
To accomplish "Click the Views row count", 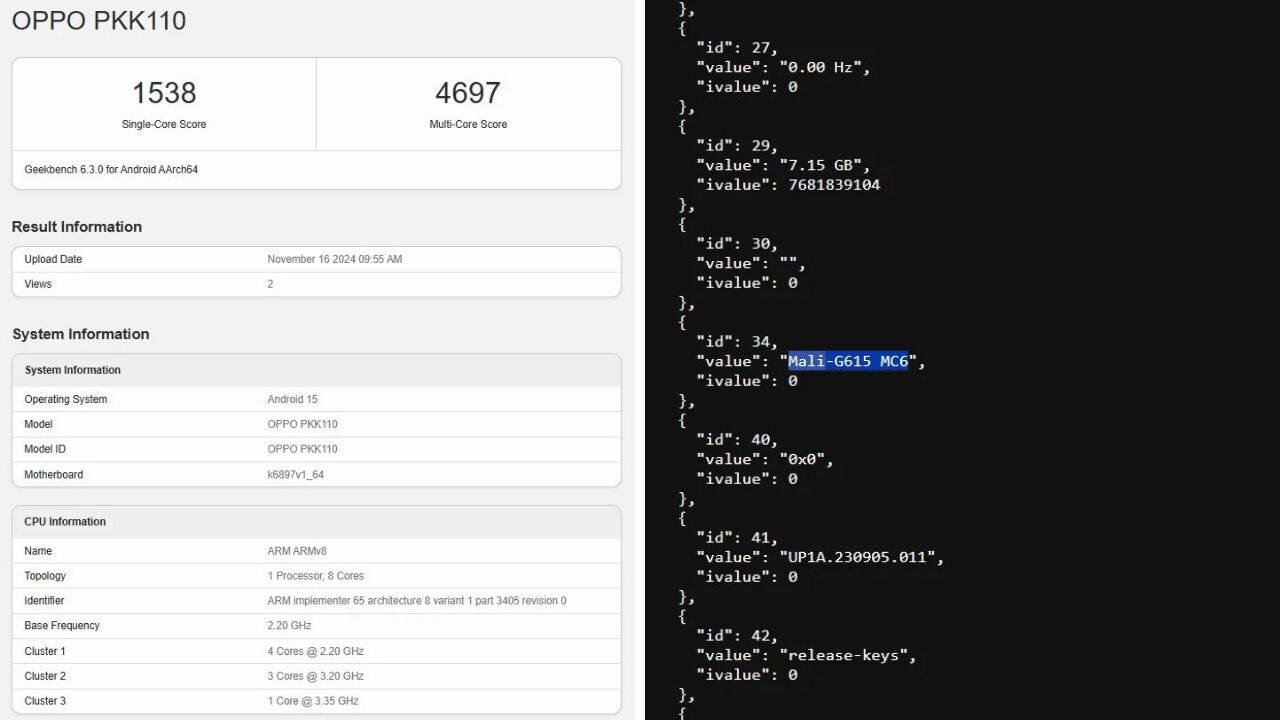I will coord(270,285).
